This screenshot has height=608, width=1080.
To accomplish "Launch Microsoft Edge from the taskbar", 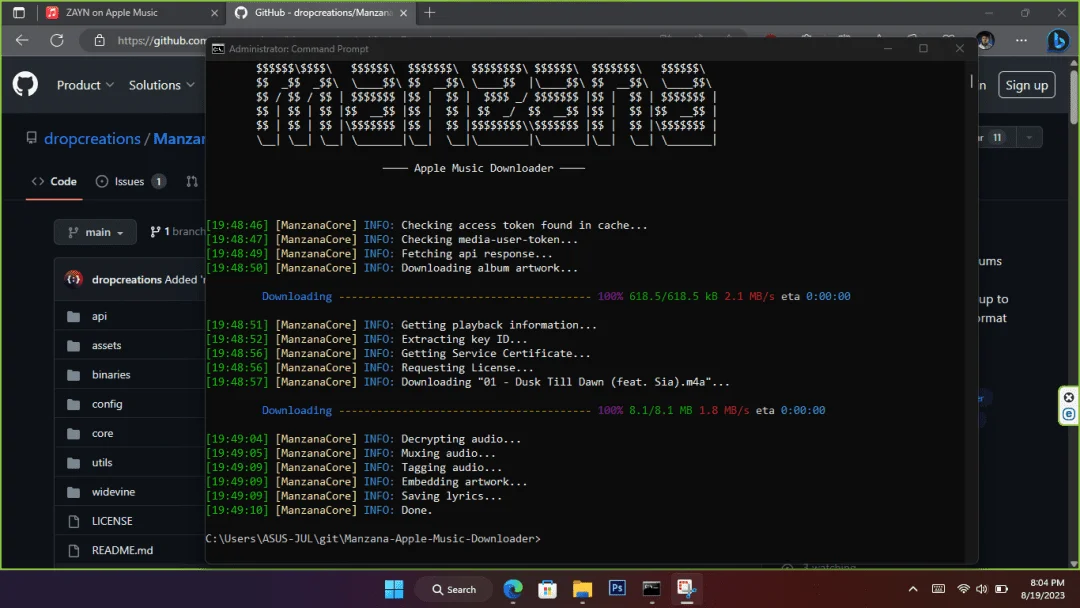I will click(x=512, y=589).
